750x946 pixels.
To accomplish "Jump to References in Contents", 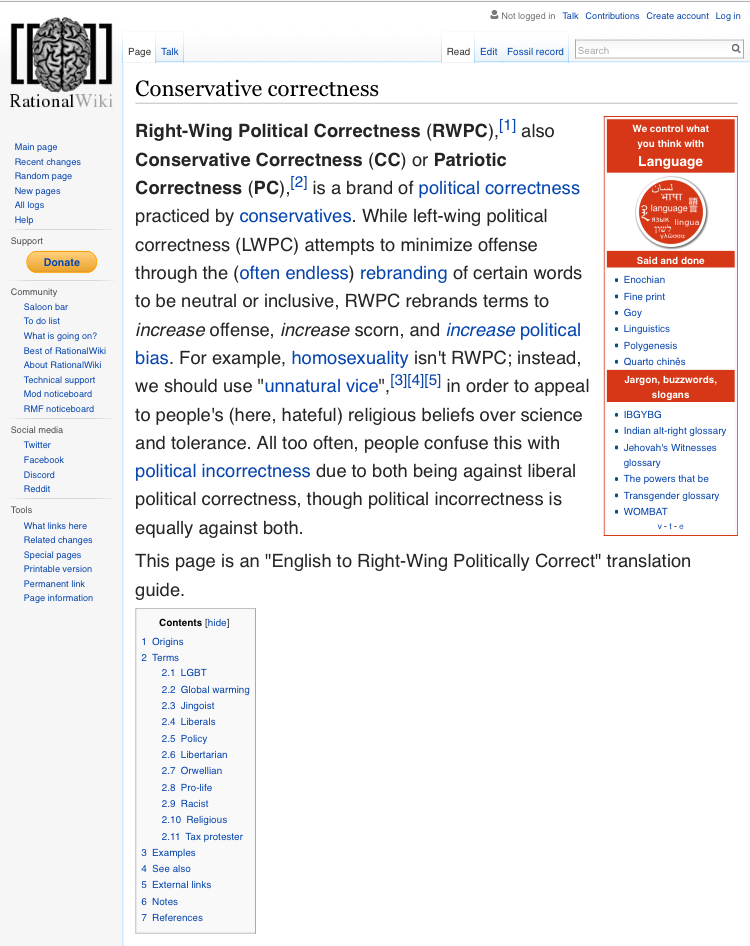I will (172, 917).
